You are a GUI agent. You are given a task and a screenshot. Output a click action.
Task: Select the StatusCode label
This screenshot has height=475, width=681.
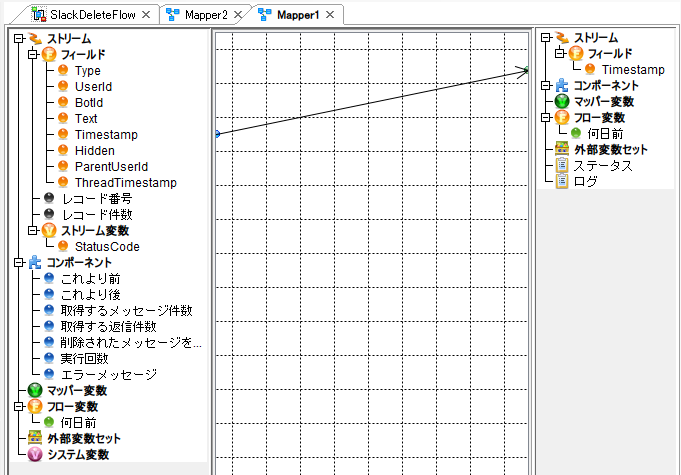pos(107,247)
